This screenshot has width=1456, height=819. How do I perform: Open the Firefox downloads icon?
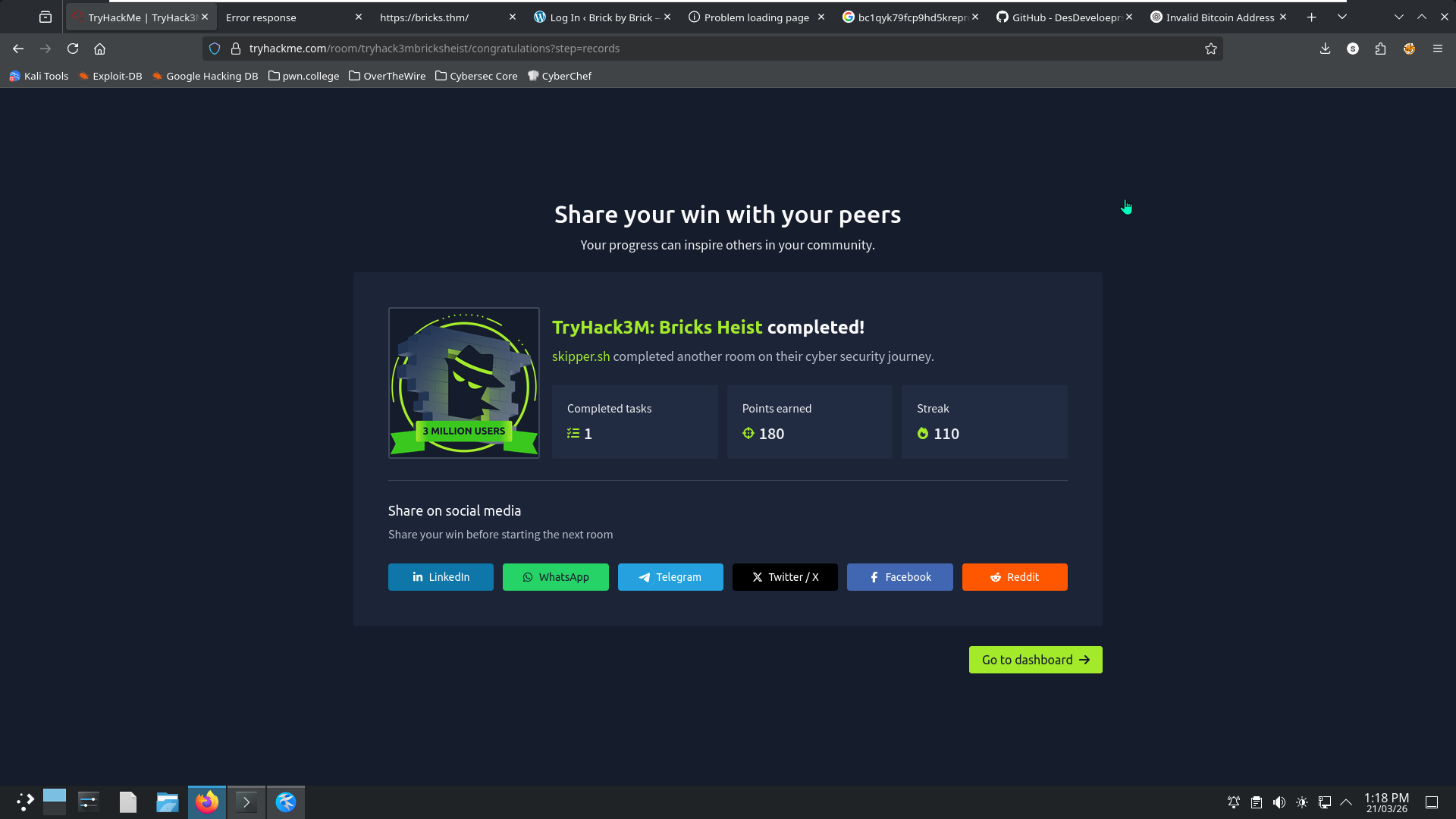1325,49
